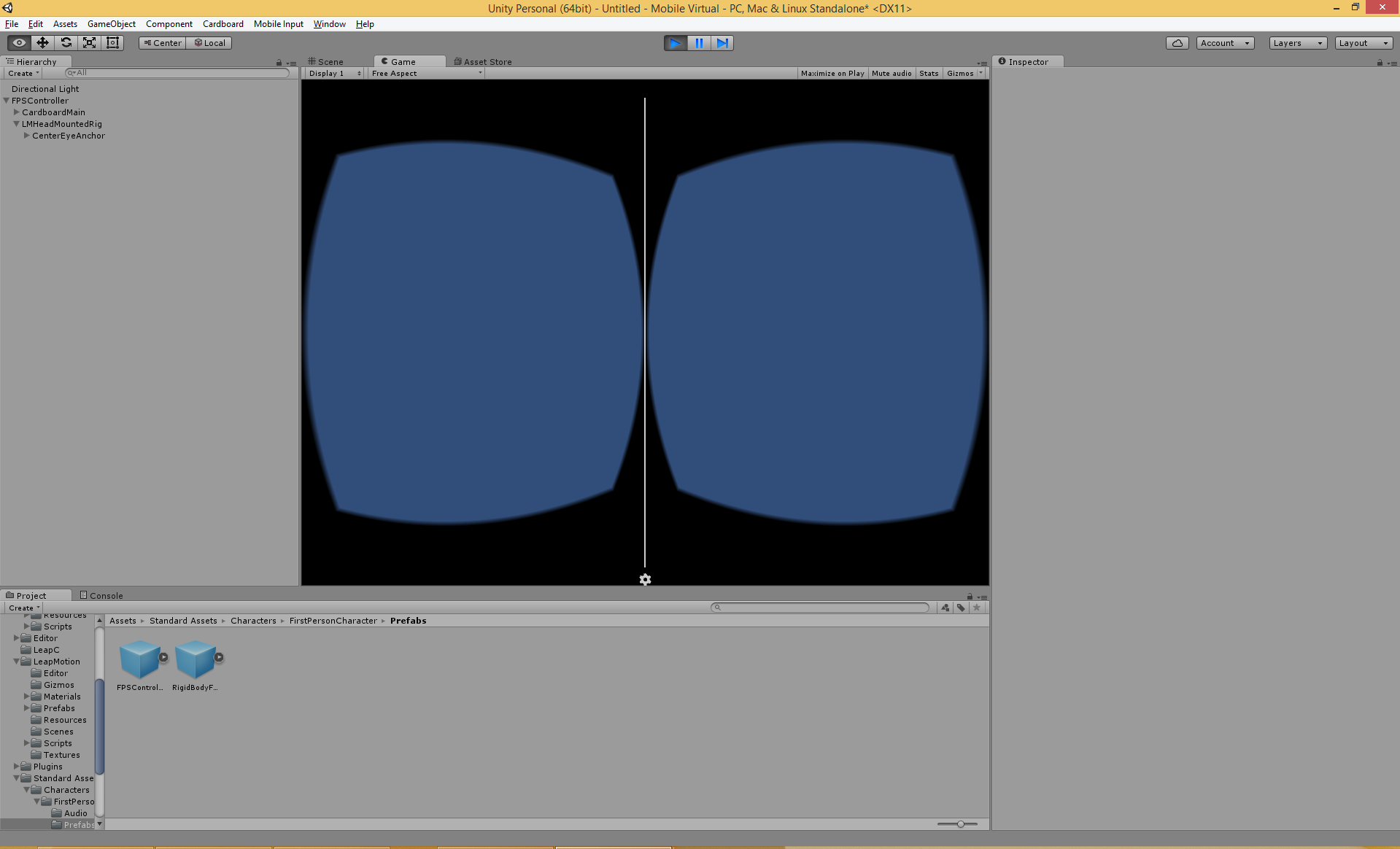Open the Gizmos dropdown arrow

981,74
